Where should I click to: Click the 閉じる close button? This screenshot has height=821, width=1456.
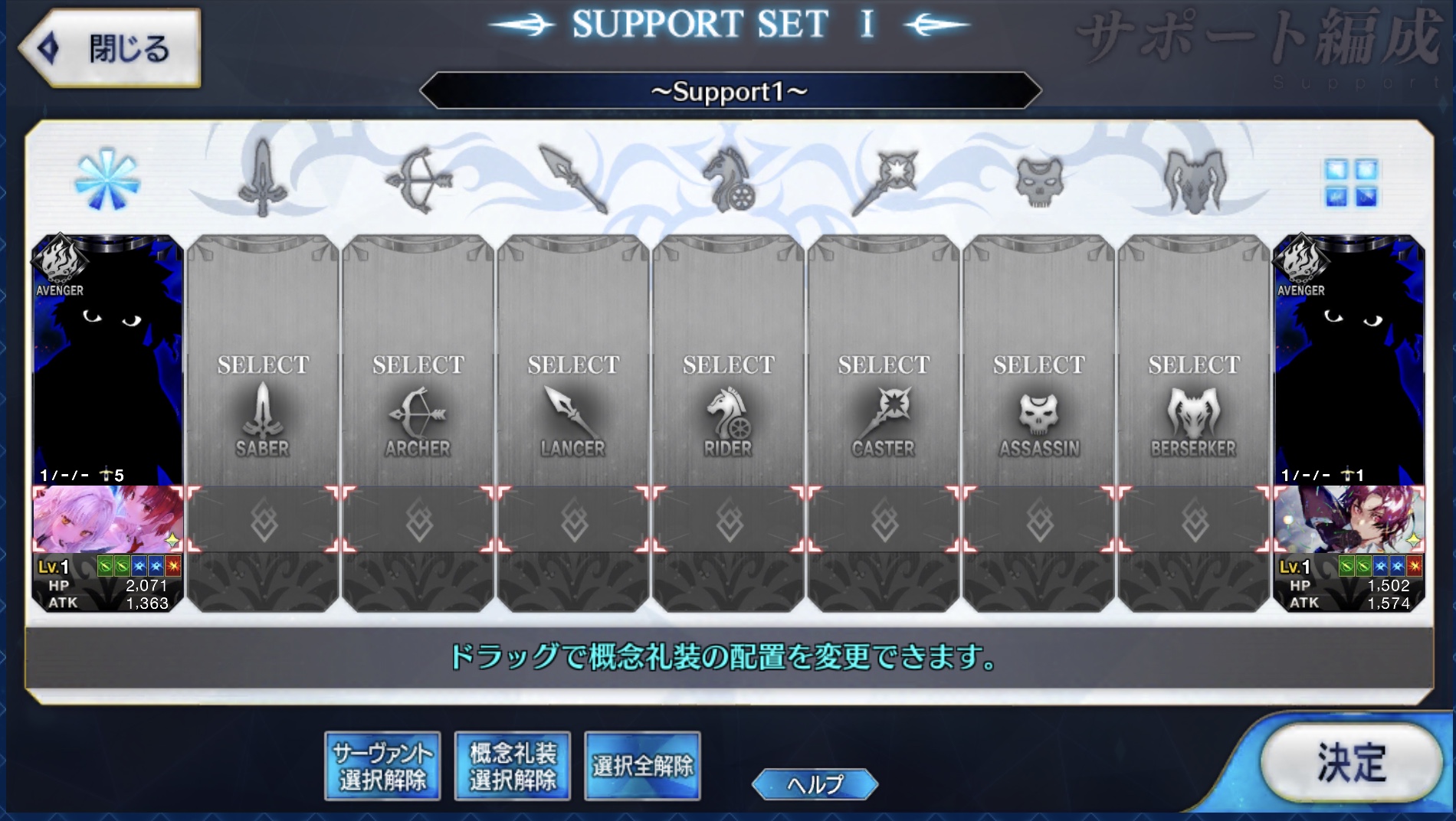click(x=110, y=49)
